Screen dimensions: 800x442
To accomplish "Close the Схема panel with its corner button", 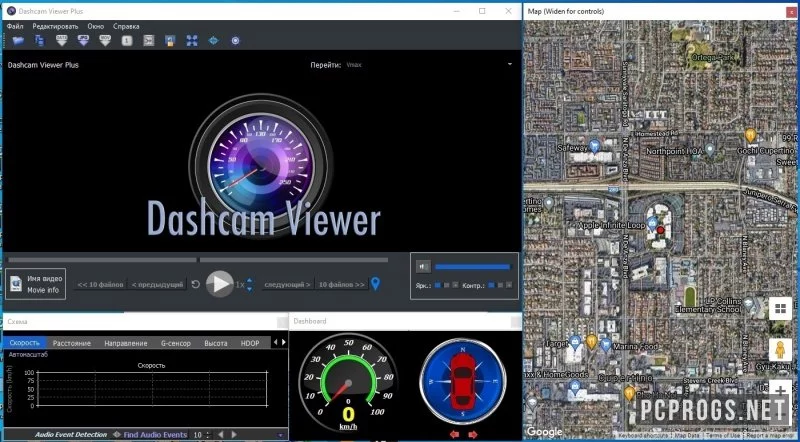I will click(282, 322).
